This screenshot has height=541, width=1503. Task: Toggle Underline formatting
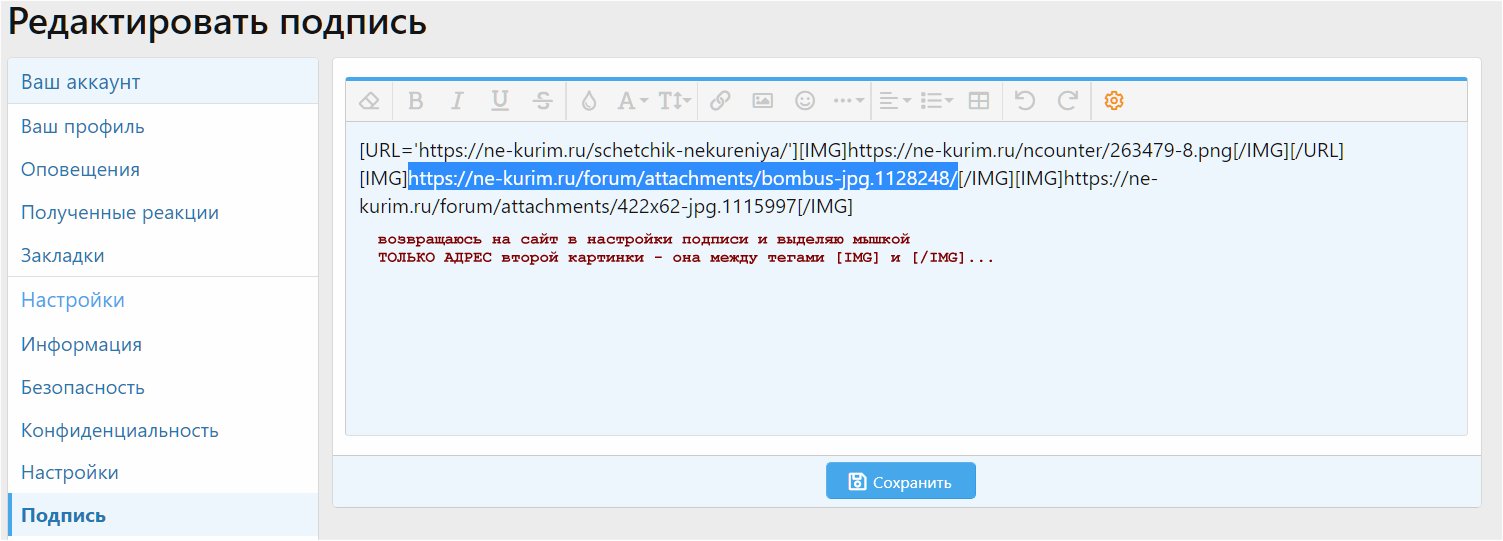(x=500, y=100)
